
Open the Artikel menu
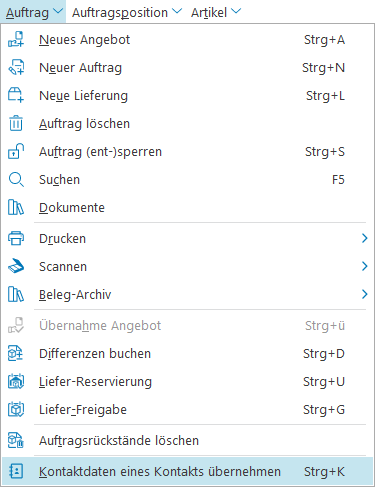tap(216, 12)
